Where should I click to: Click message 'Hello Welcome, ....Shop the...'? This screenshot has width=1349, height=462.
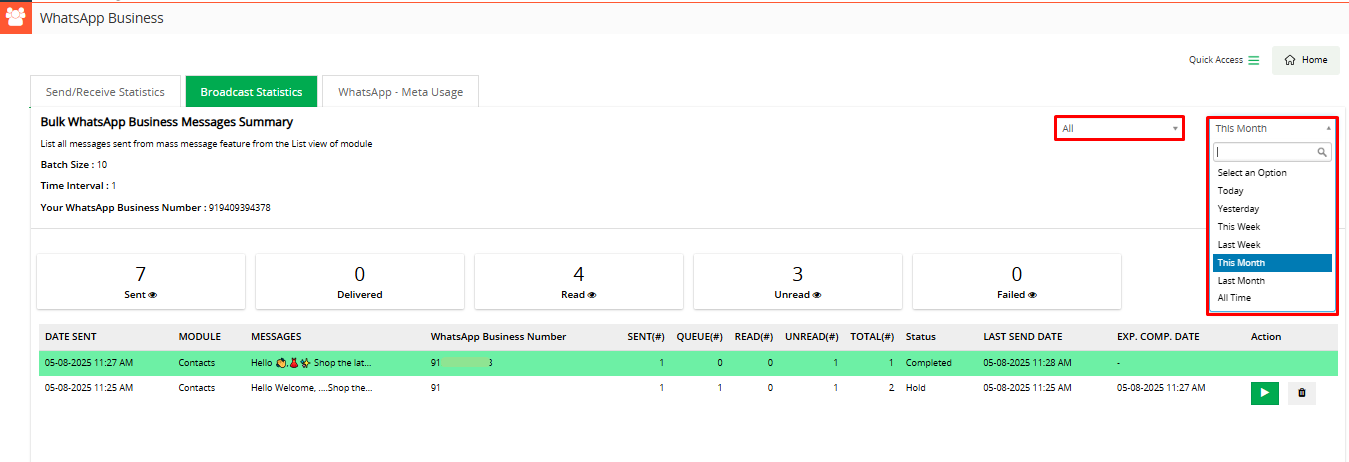coord(311,388)
